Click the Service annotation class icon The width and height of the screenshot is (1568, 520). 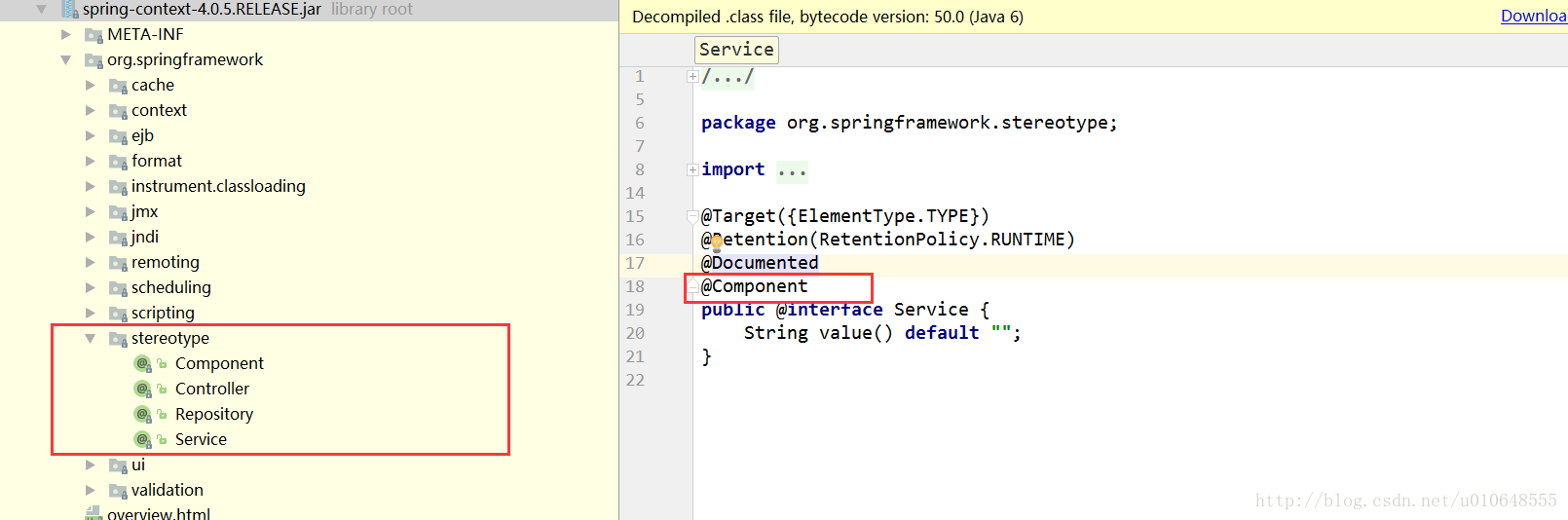tap(143, 440)
